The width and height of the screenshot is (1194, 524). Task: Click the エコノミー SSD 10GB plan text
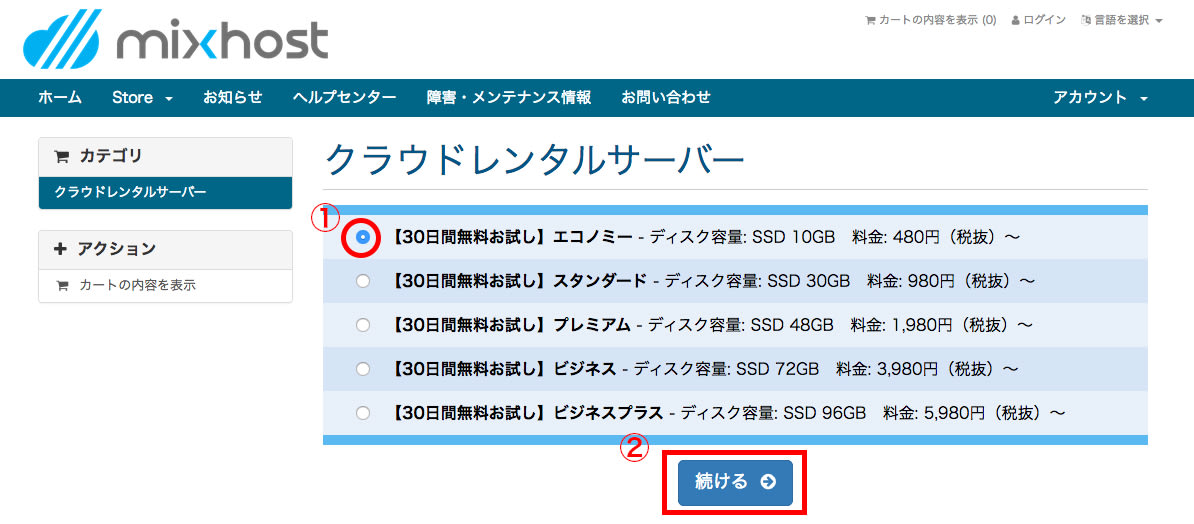(703, 238)
